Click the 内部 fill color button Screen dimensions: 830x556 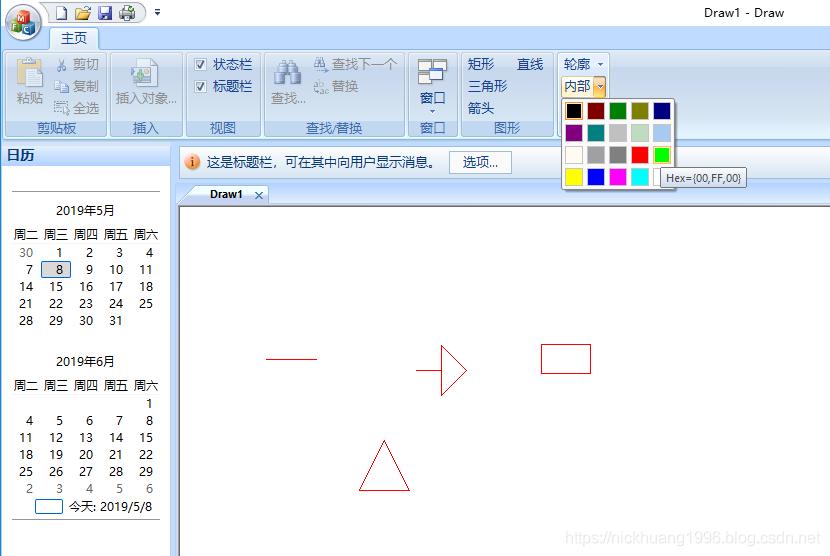(x=577, y=86)
